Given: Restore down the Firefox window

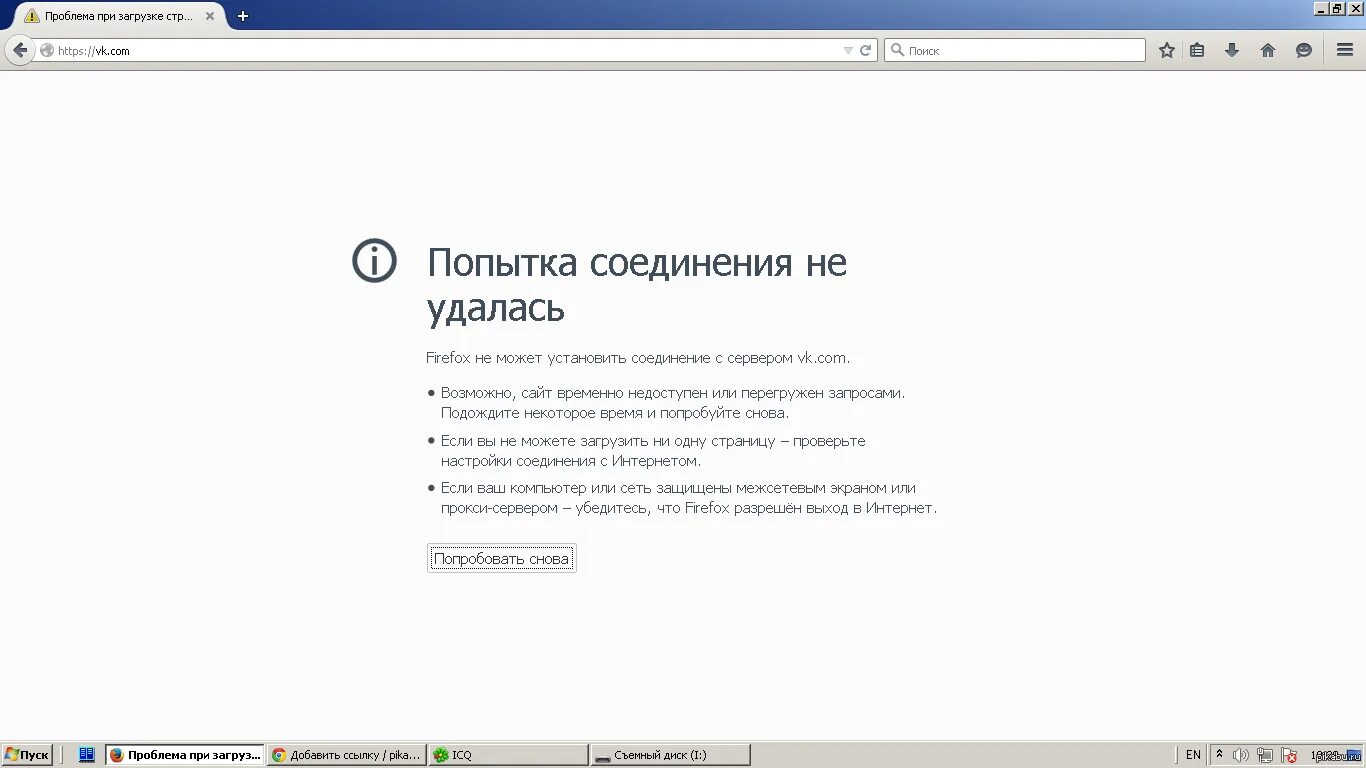Looking at the screenshot, I should coord(1337,8).
